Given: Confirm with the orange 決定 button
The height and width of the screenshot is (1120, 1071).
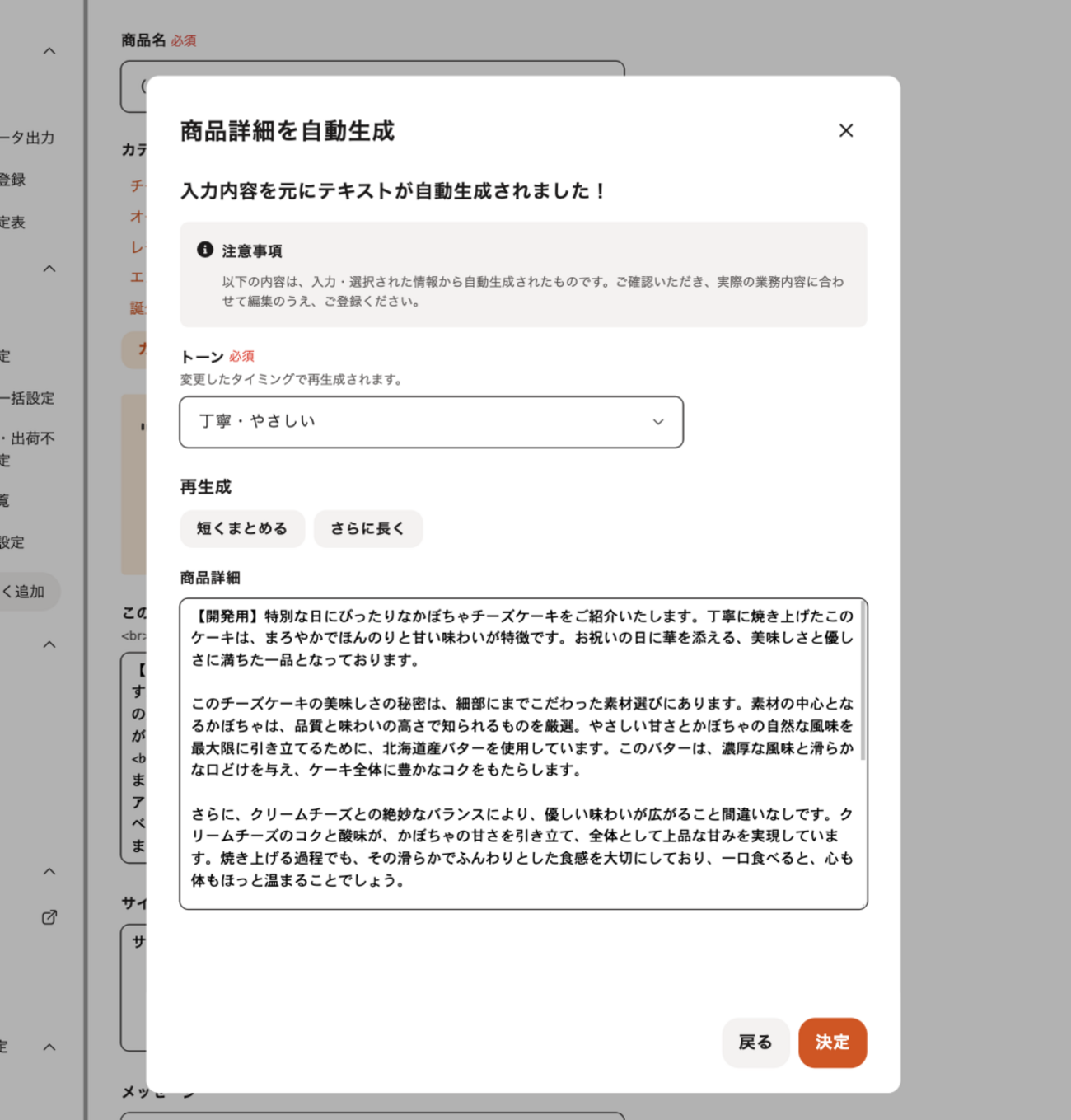Looking at the screenshot, I should click(x=832, y=1043).
